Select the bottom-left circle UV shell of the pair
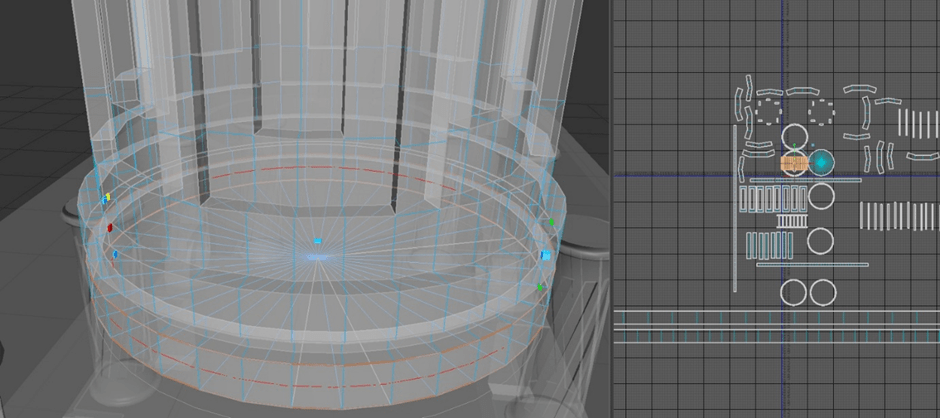The height and width of the screenshot is (418, 940). point(794,293)
